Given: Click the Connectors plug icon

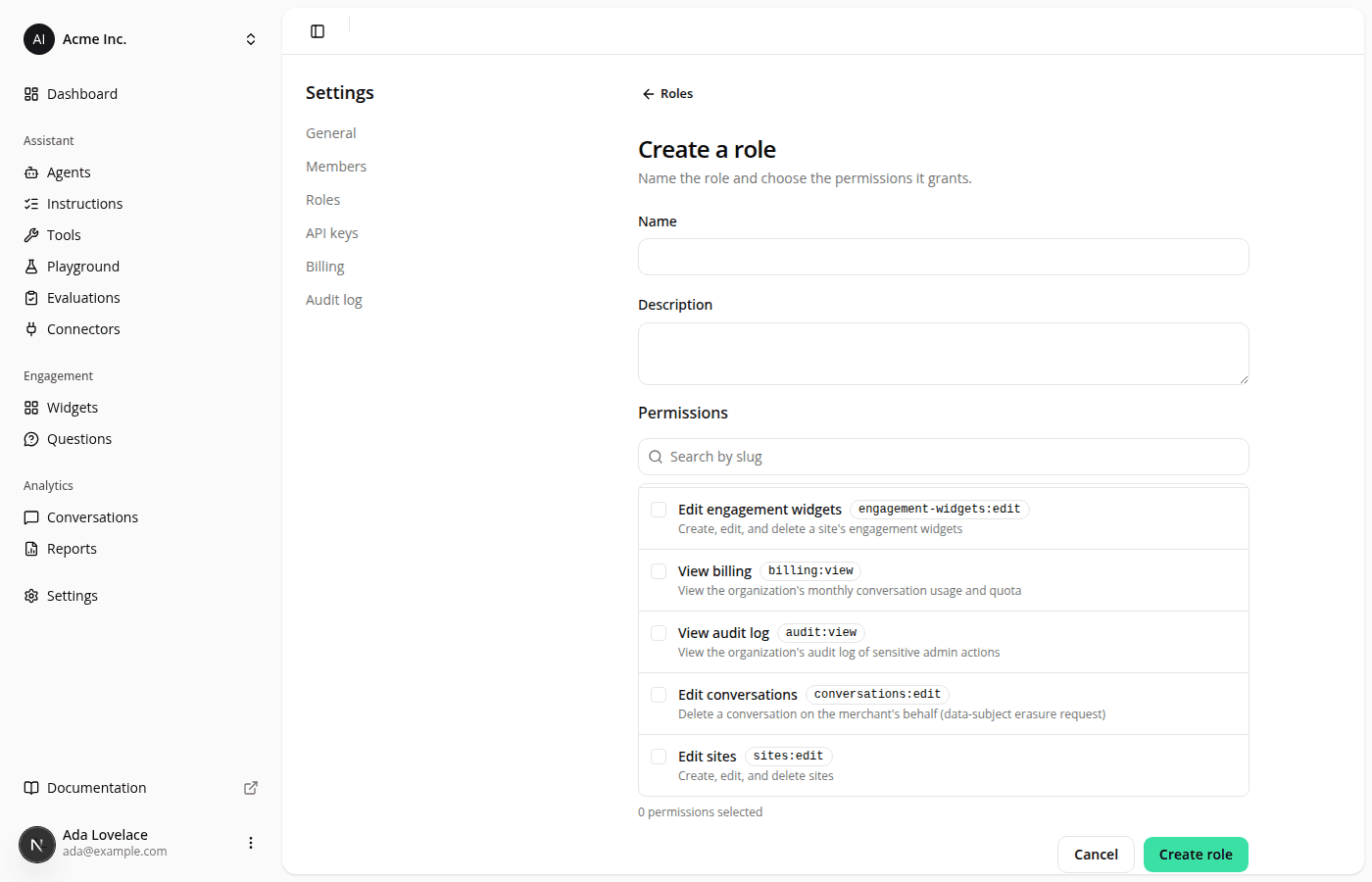Looking at the screenshot, I should pyautogui.click(x=31, y=329).
